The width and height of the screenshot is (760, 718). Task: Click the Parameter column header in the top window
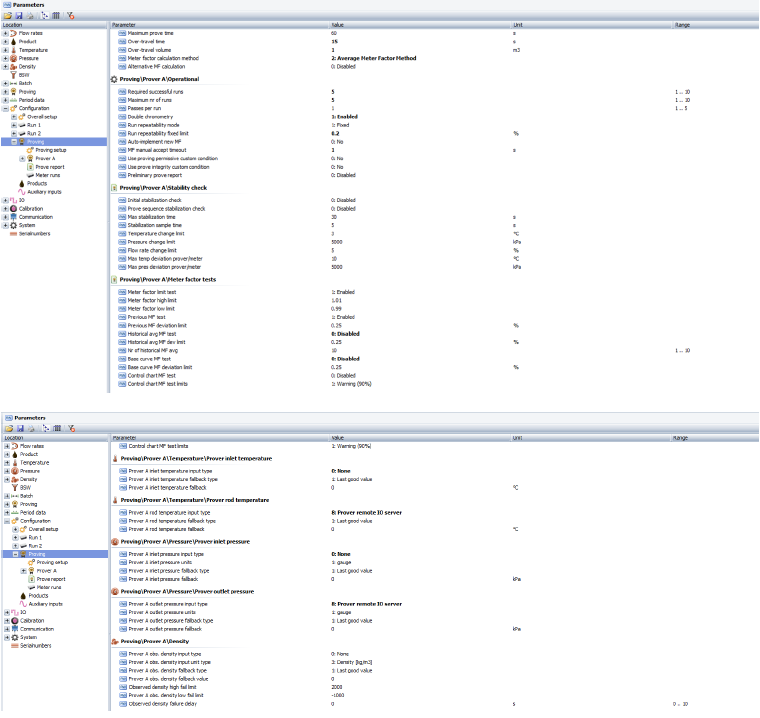click(219, 25)
